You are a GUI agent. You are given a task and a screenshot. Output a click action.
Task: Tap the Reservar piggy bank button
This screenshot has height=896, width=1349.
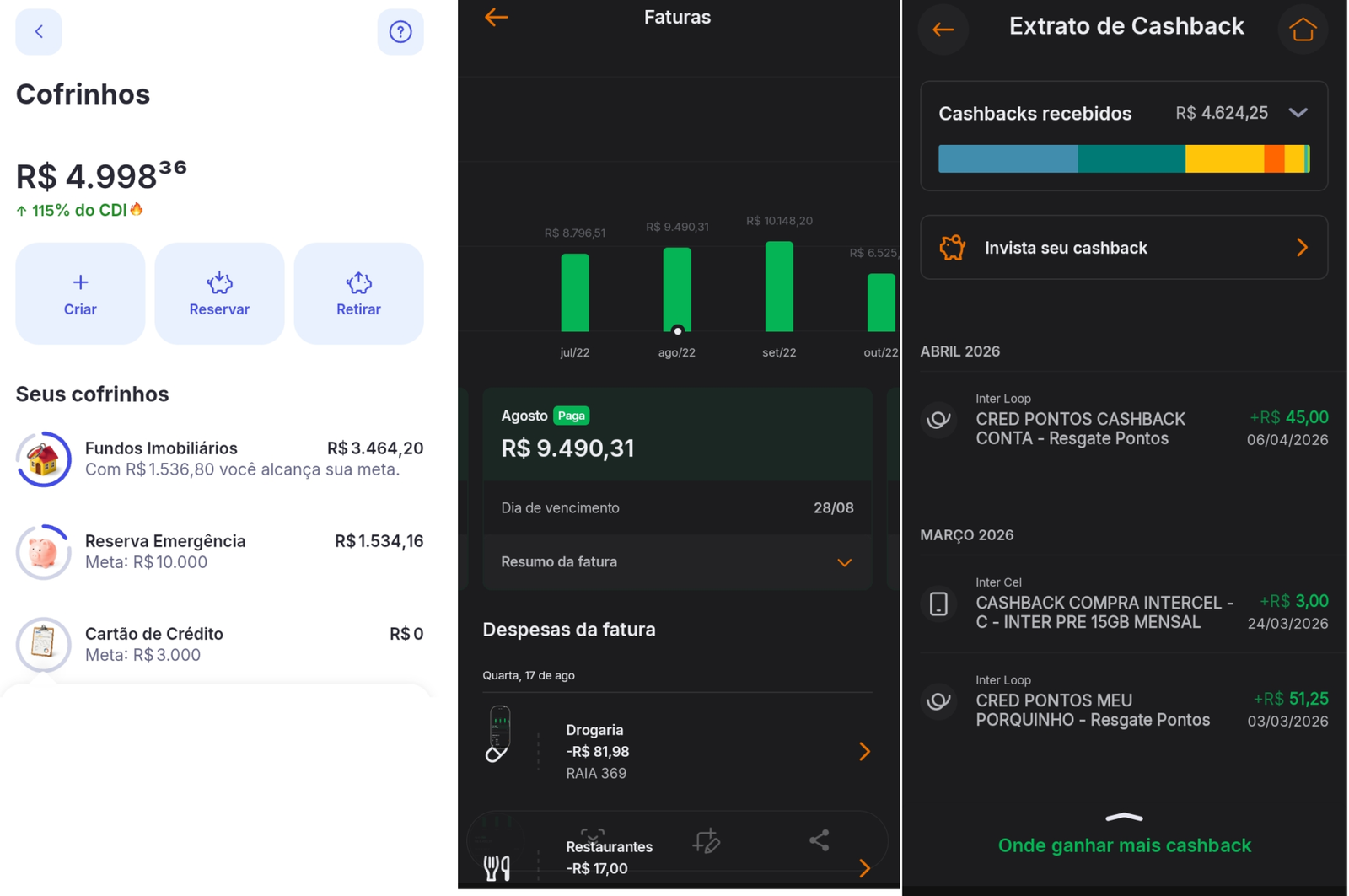coord(219,293)
